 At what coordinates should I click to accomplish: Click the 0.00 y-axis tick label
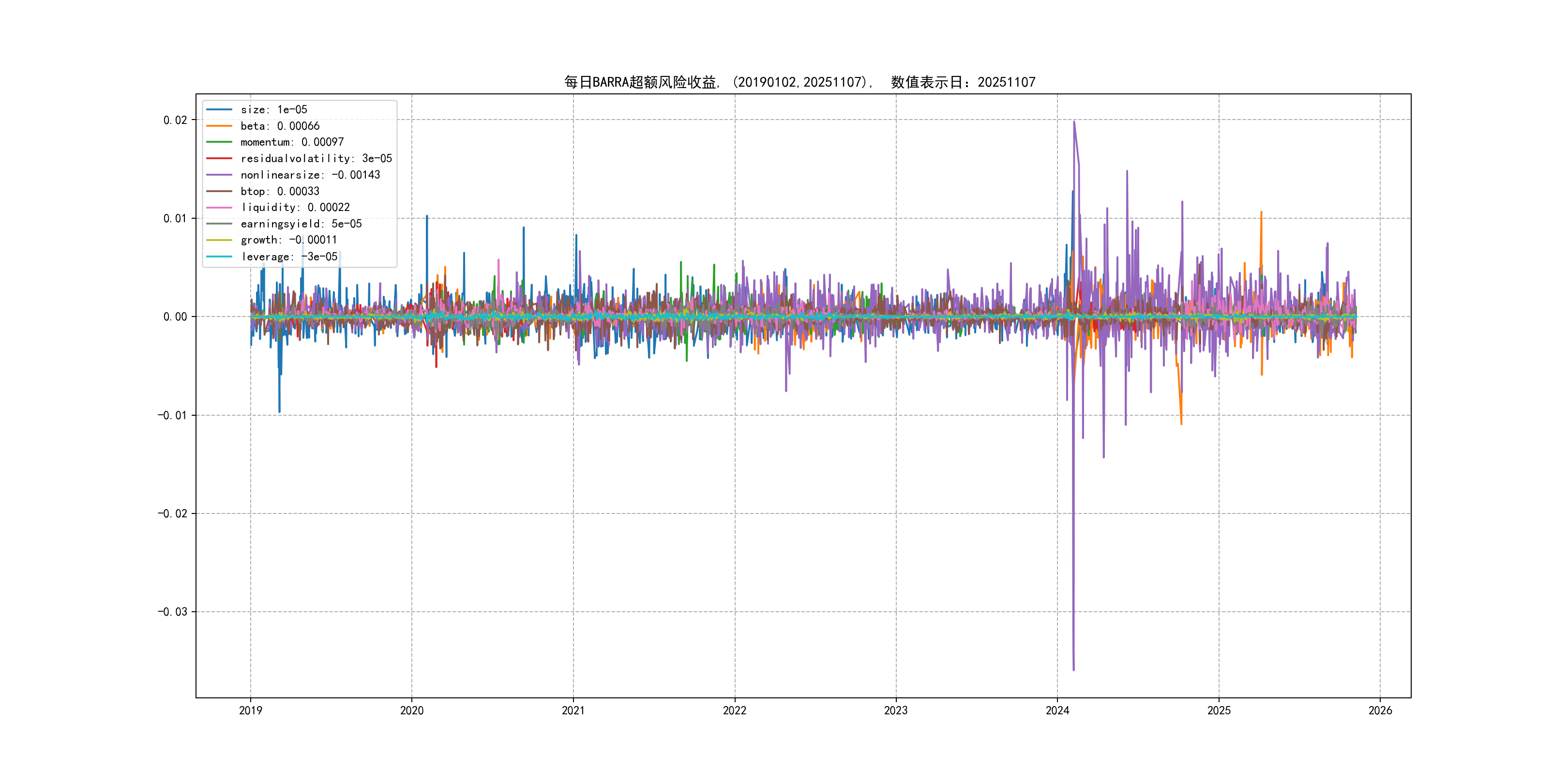(175, 317)
